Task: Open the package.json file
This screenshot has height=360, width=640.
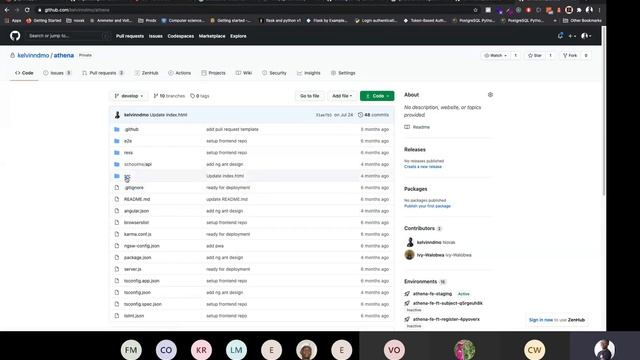Action: [x=138, y=258]
